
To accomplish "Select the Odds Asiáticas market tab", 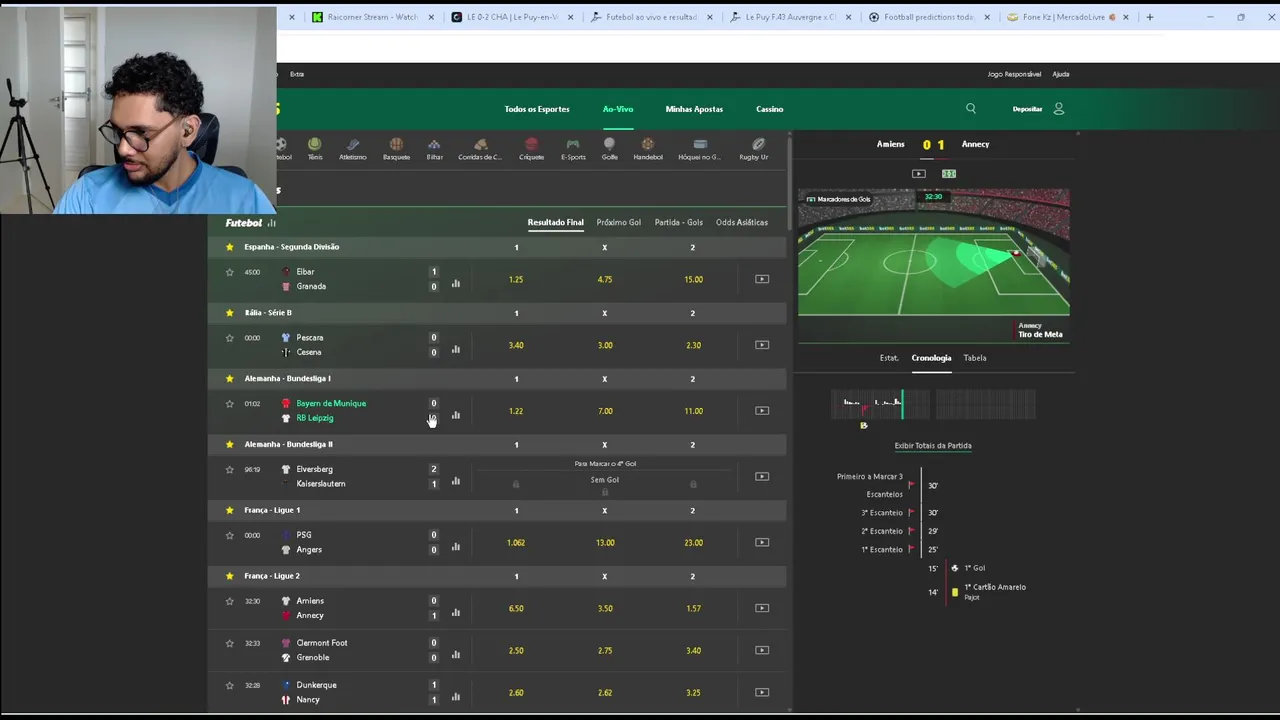I will coord(742,222).
